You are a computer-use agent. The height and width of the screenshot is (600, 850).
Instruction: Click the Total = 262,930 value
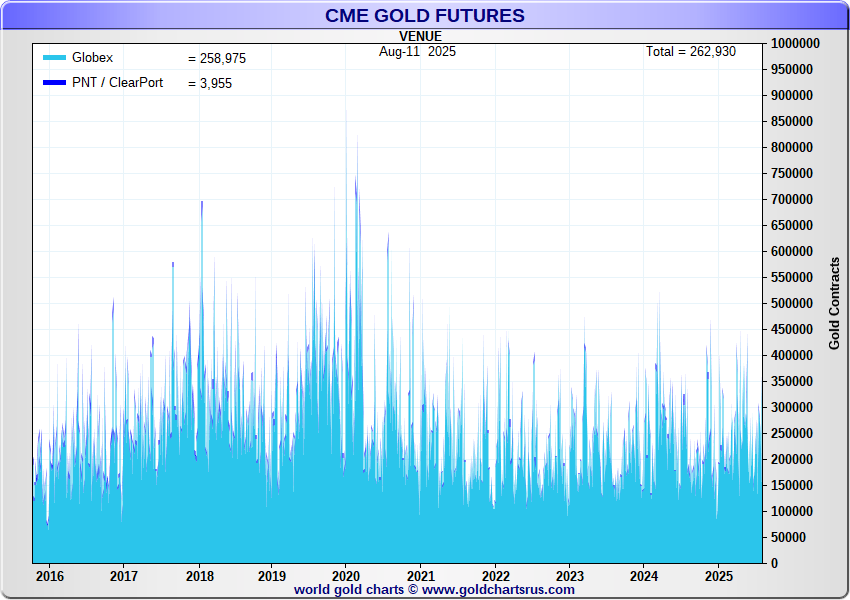point(691,51)
